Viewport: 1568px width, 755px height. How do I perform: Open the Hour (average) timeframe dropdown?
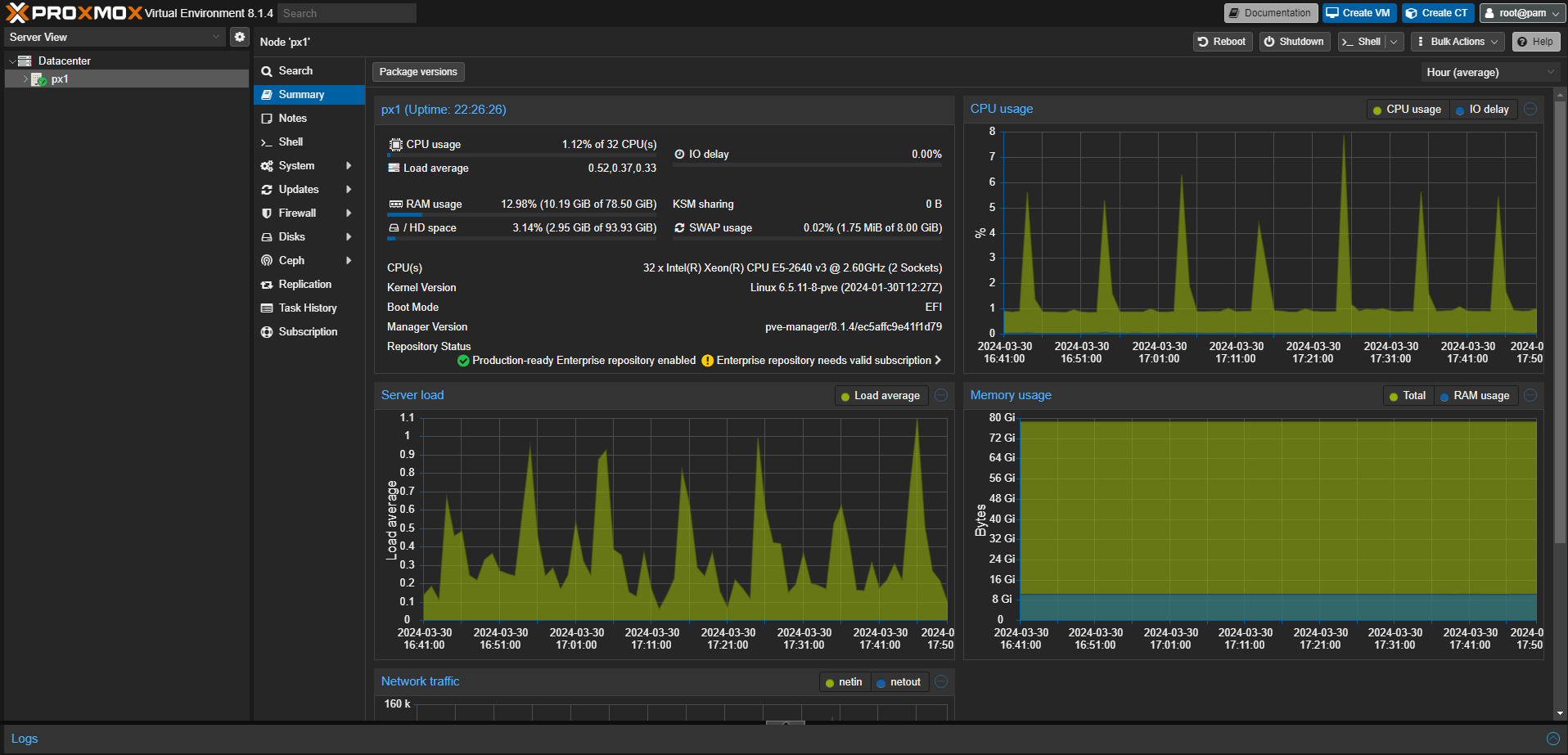pyautogui.click(x=1489, y=72)
